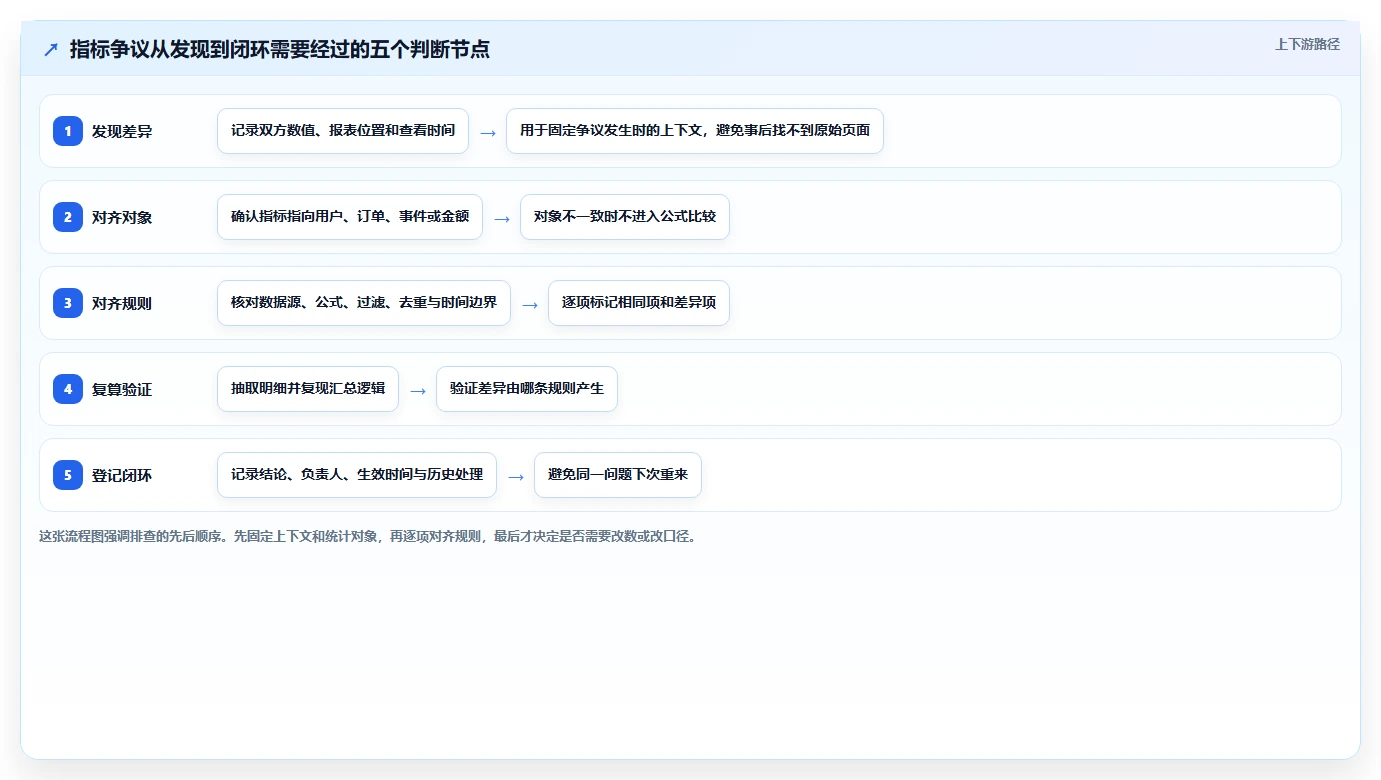Click the step 5 number badge
1381x780 pixels.
[x=68, y=474]
